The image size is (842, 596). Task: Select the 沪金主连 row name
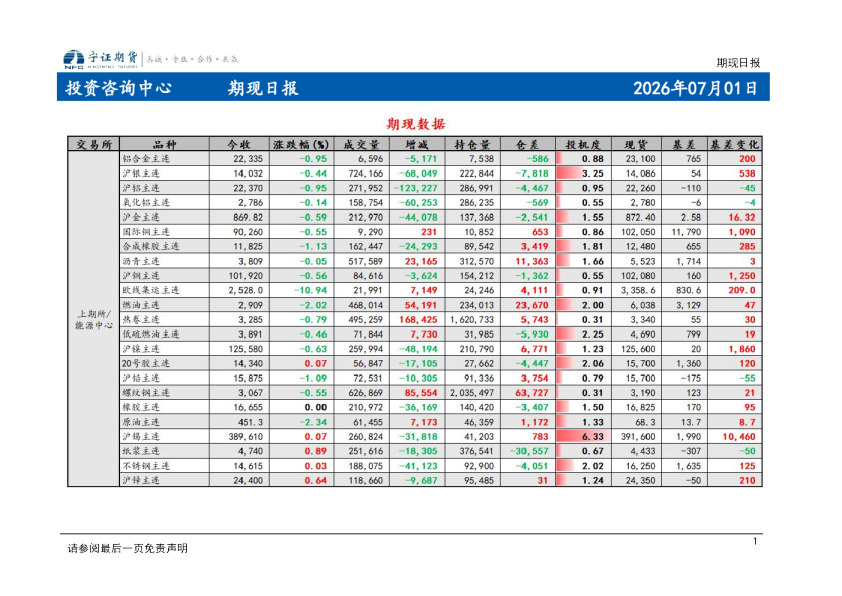tap(141, 217)
